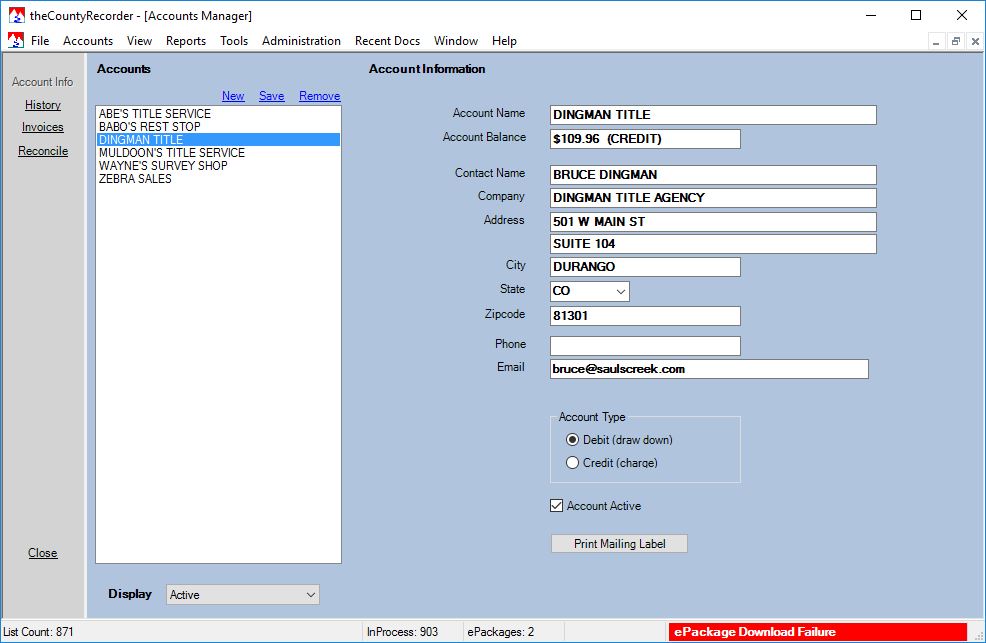Click the Remove account link
The image size is (986, 643).
click(319, 96)
